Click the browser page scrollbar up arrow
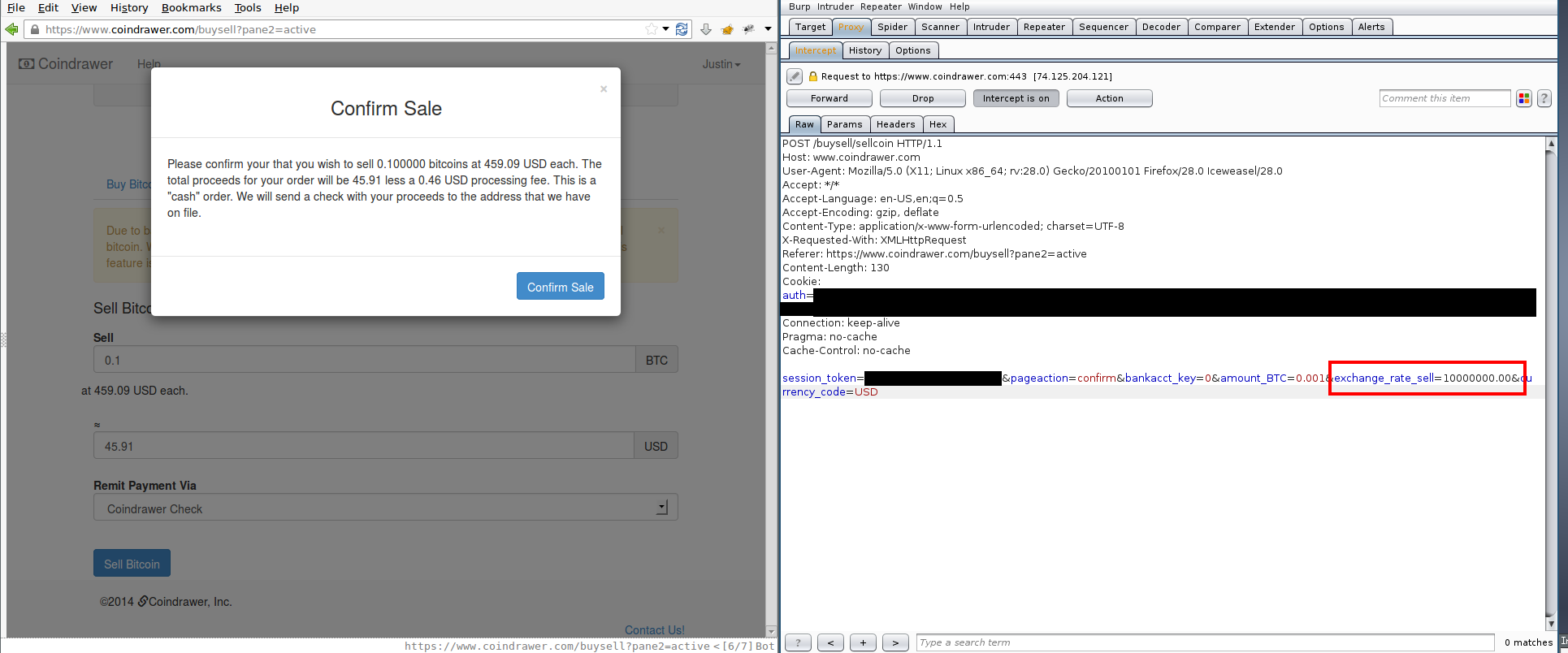Viewport: 1568px width, 653px height. 771,49
